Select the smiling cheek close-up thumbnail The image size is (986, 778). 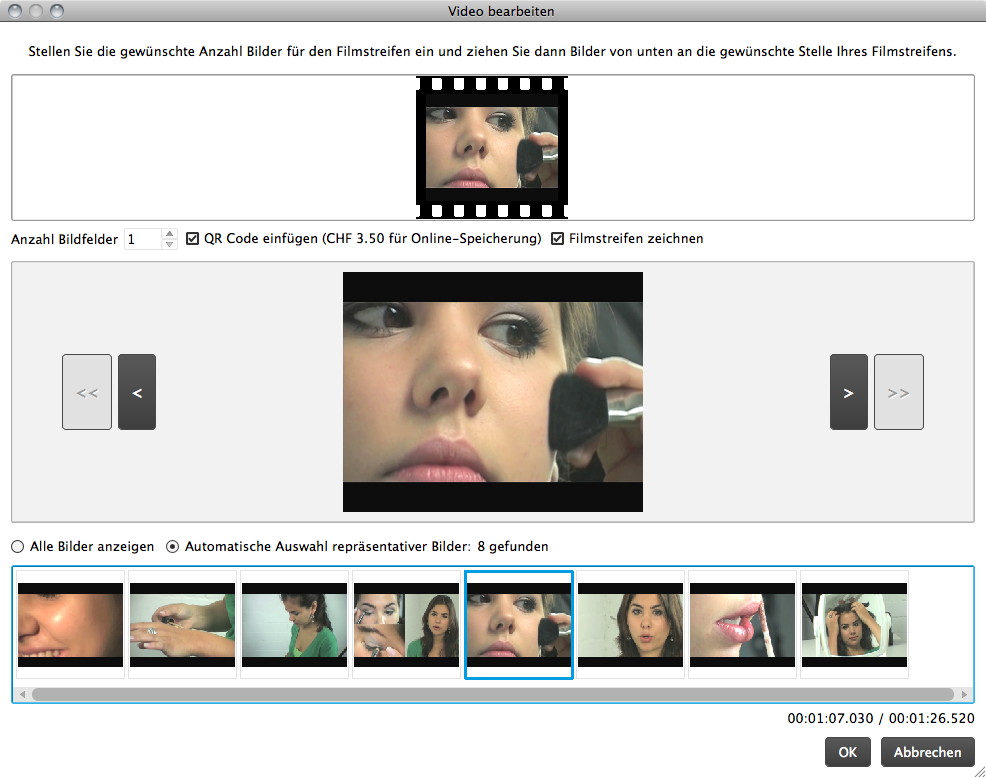pyautogui.click(x=70, y=625)
